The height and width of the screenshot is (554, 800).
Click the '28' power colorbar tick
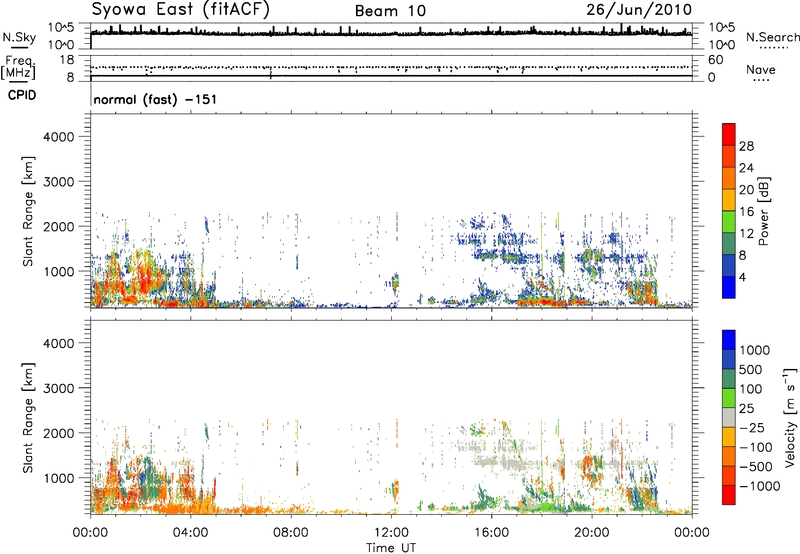click(746, 146)
